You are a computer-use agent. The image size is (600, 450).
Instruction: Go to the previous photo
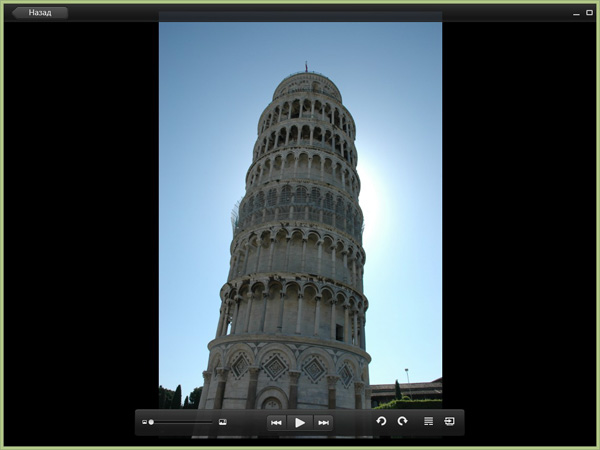tap(276, 423)
